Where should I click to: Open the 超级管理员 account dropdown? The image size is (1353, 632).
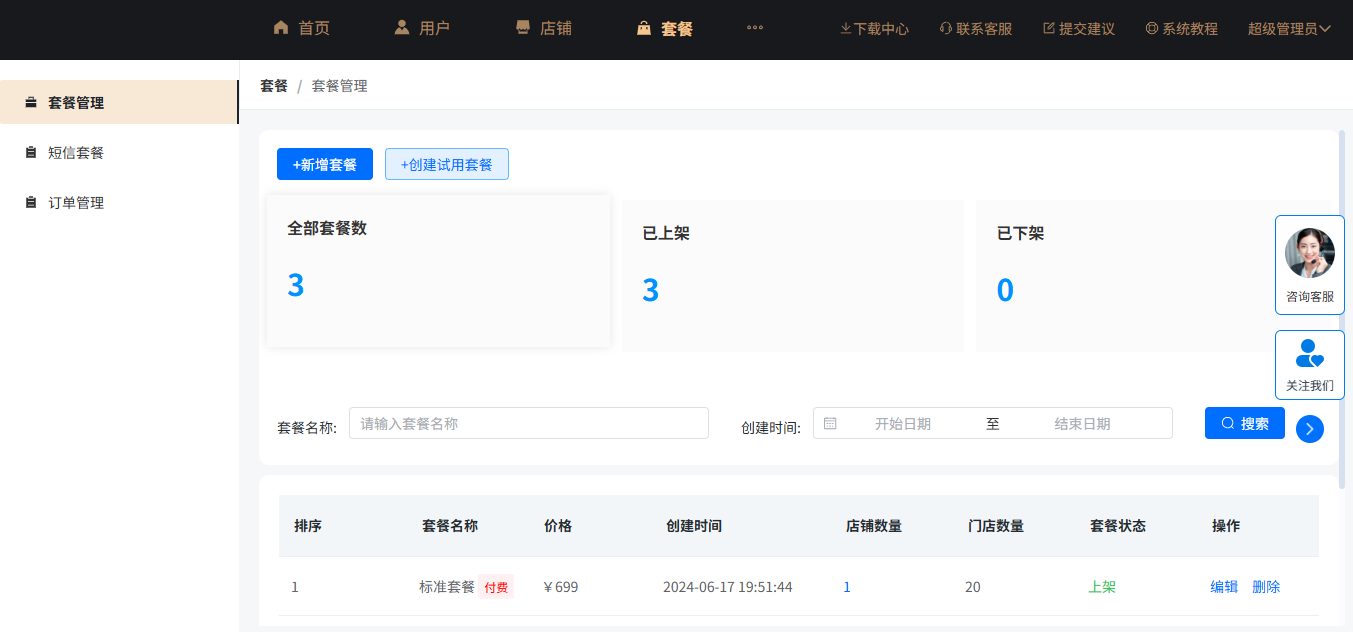pos(1290,29)
